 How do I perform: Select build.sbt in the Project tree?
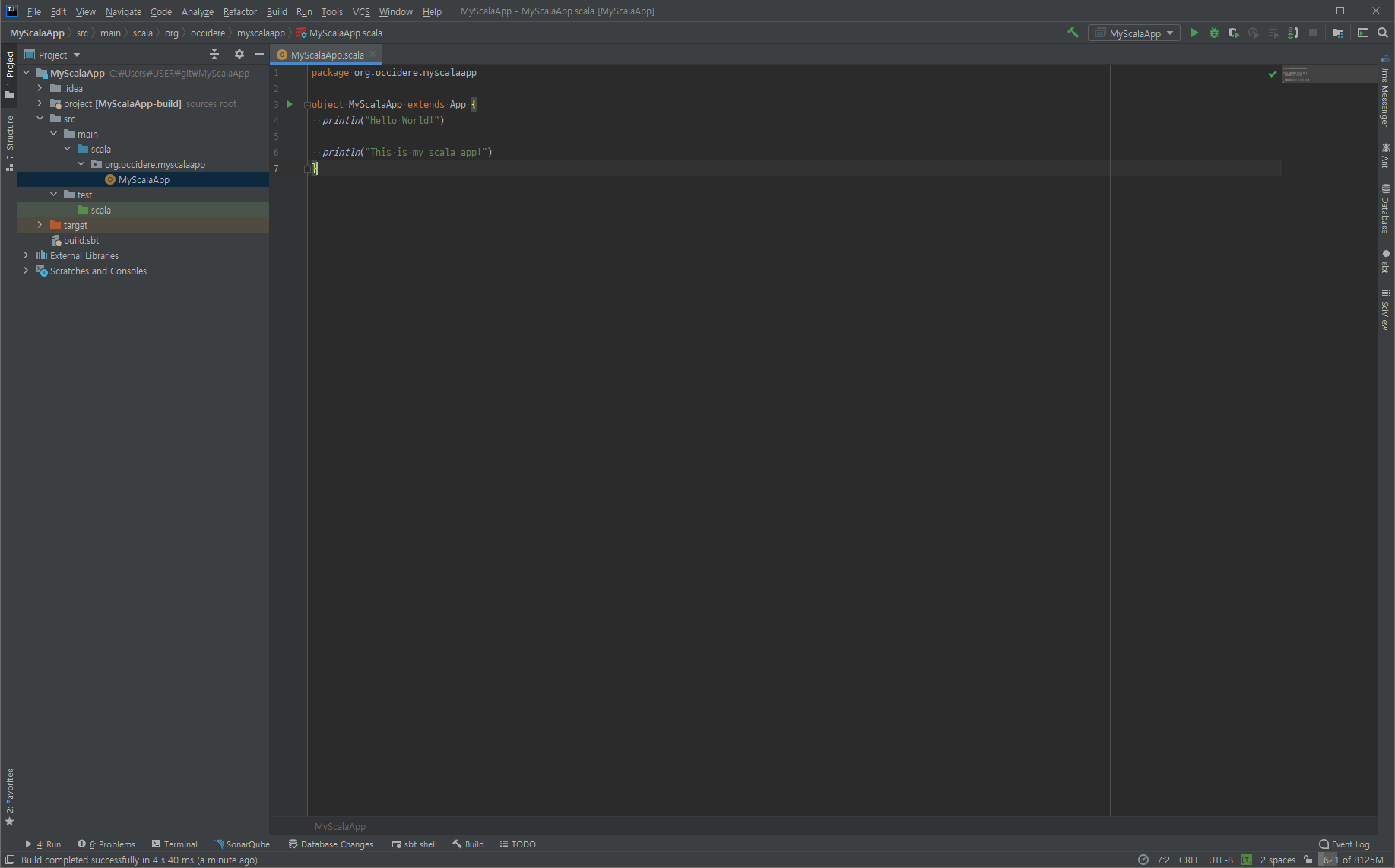tap(81, 240)
